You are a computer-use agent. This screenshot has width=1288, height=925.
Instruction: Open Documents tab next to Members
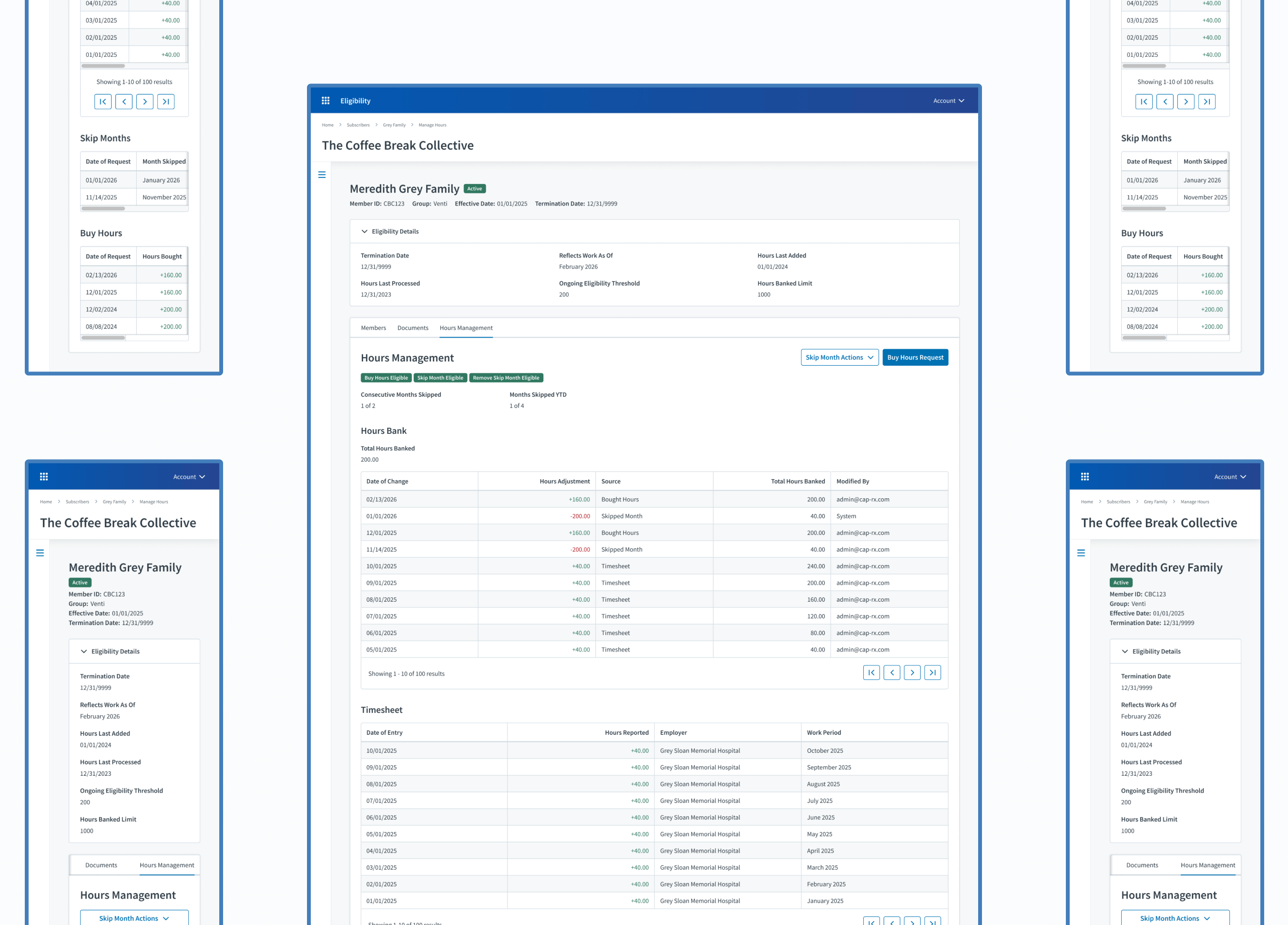(x=413, y=328)
